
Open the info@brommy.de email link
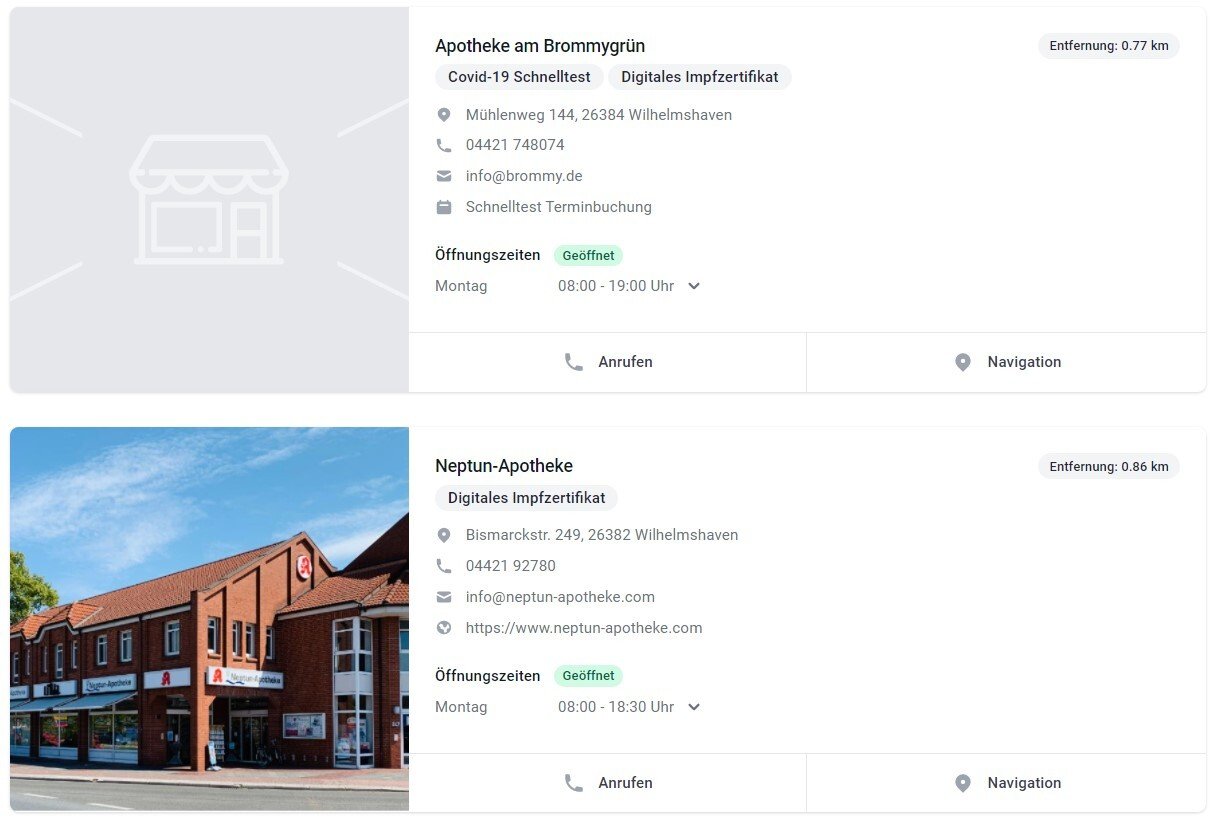[x=524, y=176]
